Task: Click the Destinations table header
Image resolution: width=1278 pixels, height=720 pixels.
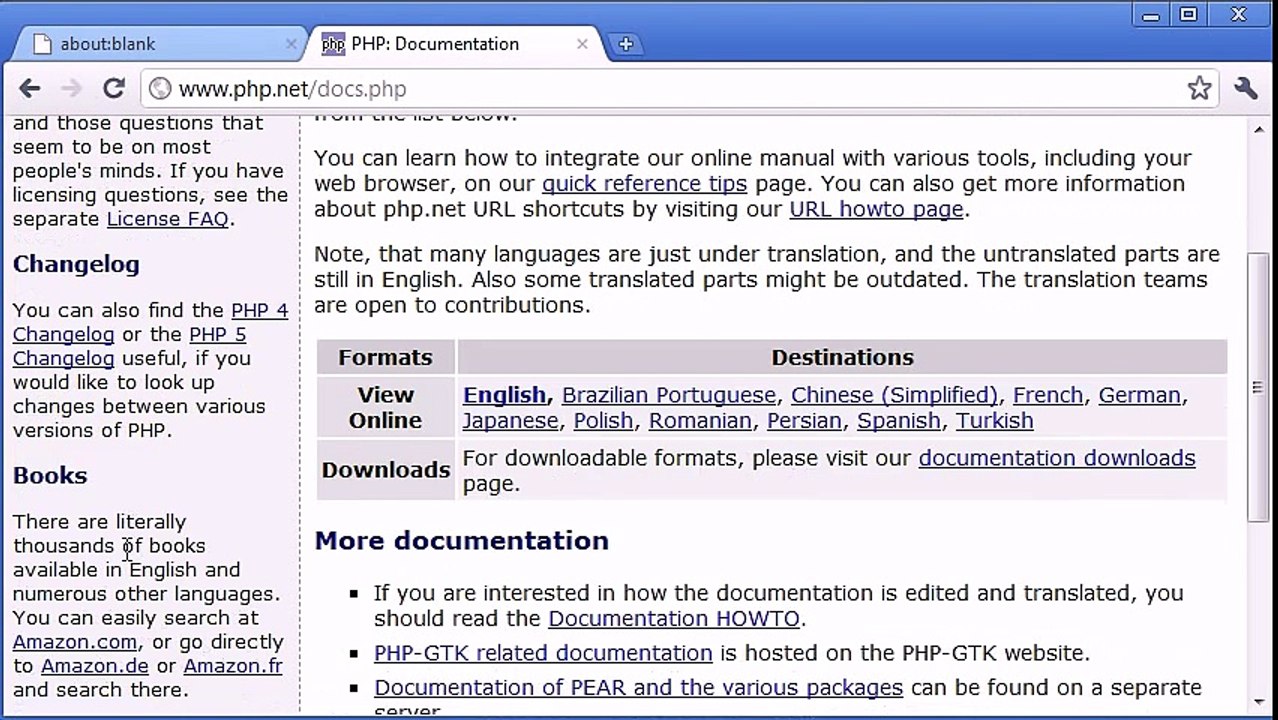Action: point(842,358)
